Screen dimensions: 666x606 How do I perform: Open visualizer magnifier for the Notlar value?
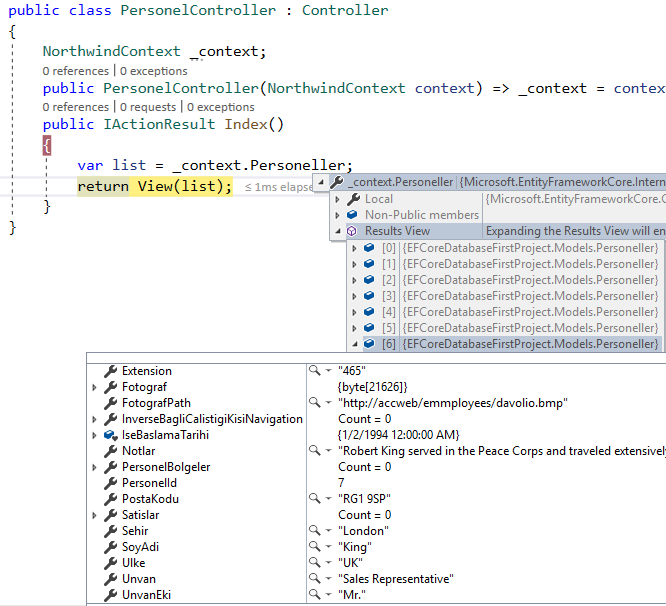pos(315,451)
